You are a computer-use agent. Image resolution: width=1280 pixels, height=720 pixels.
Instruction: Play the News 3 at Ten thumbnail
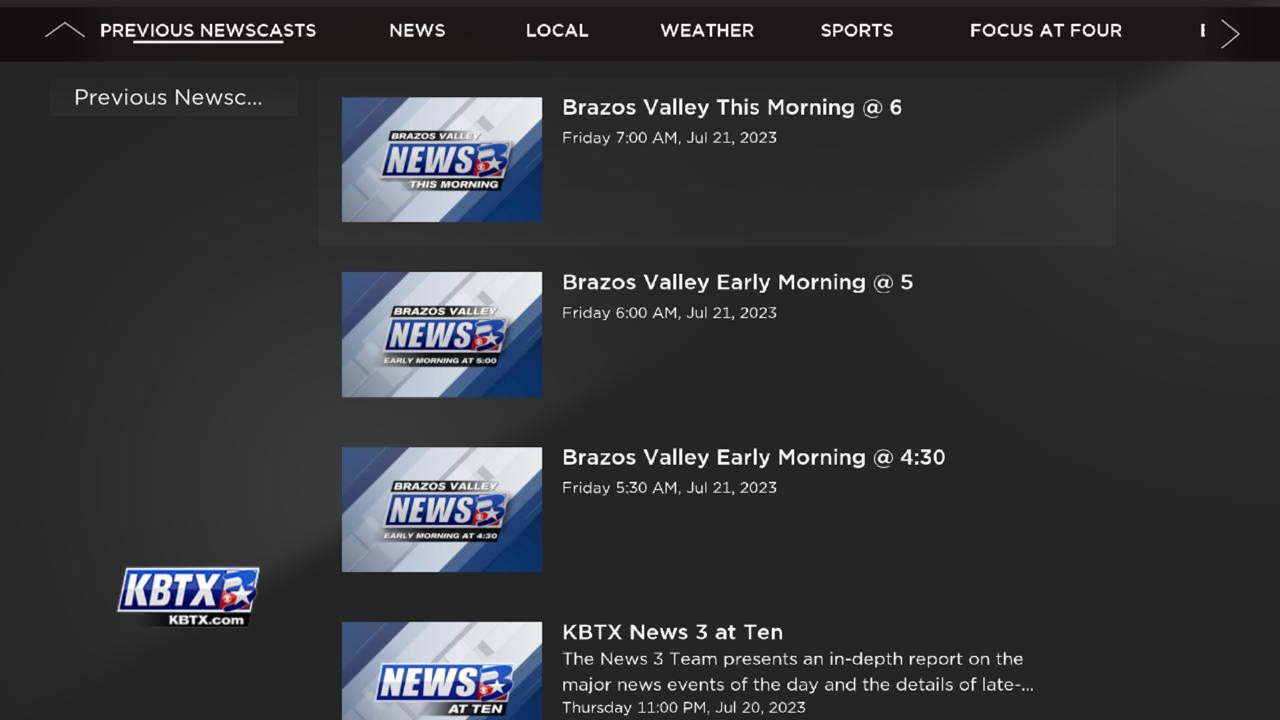point(442,671)
